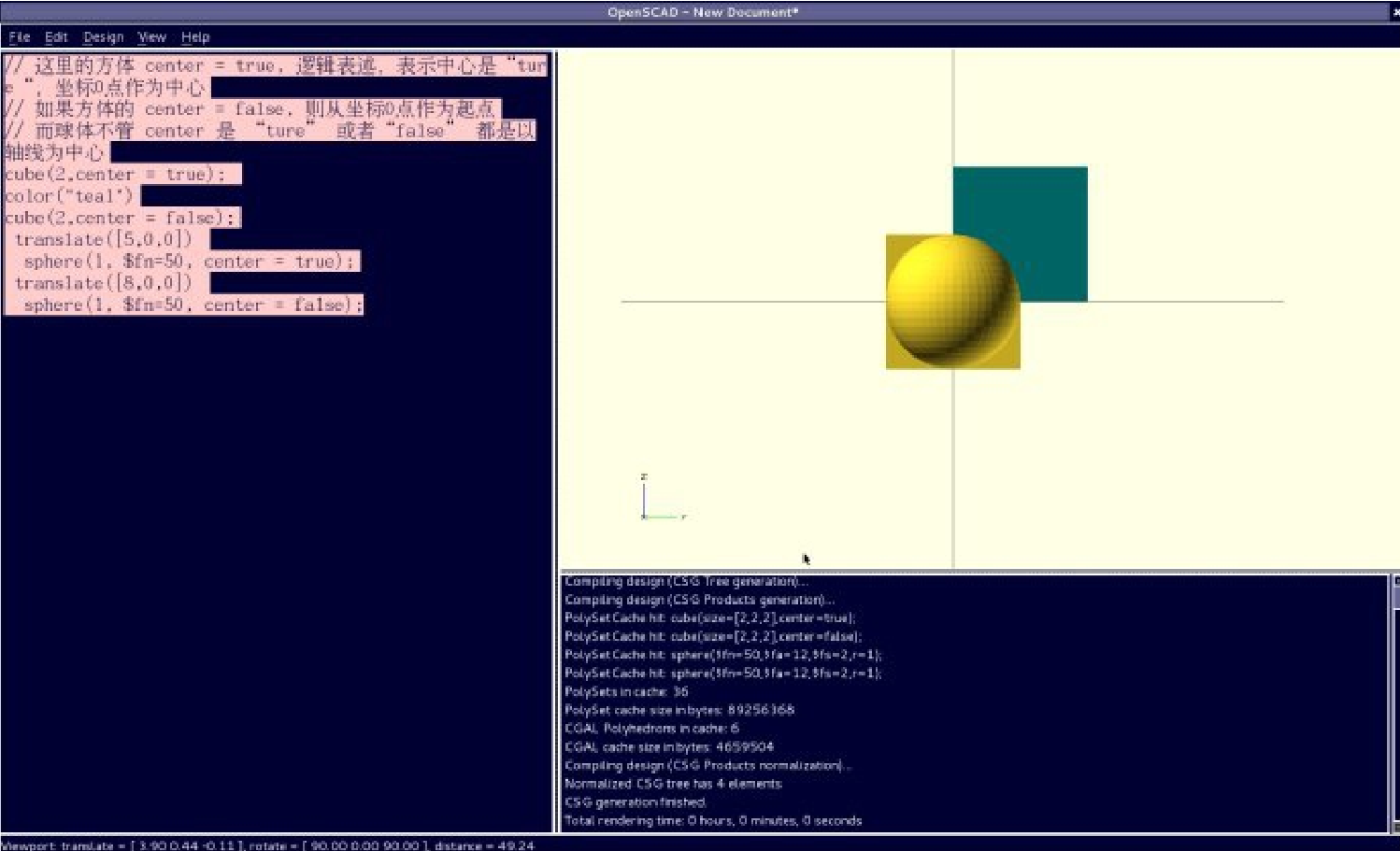Click the "PolySets in cache: 36" console line
Viewport: 1400px width, 851px height.
point(626,692)
